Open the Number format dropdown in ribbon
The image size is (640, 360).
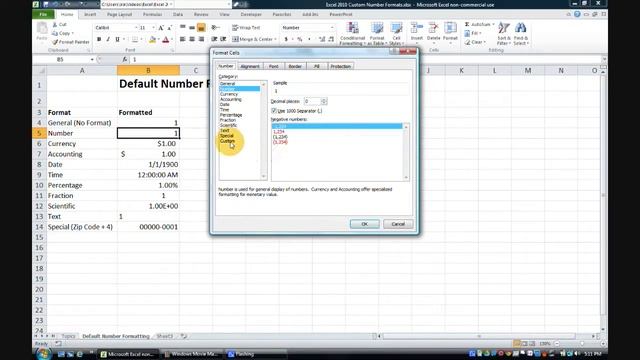point(332,28)
